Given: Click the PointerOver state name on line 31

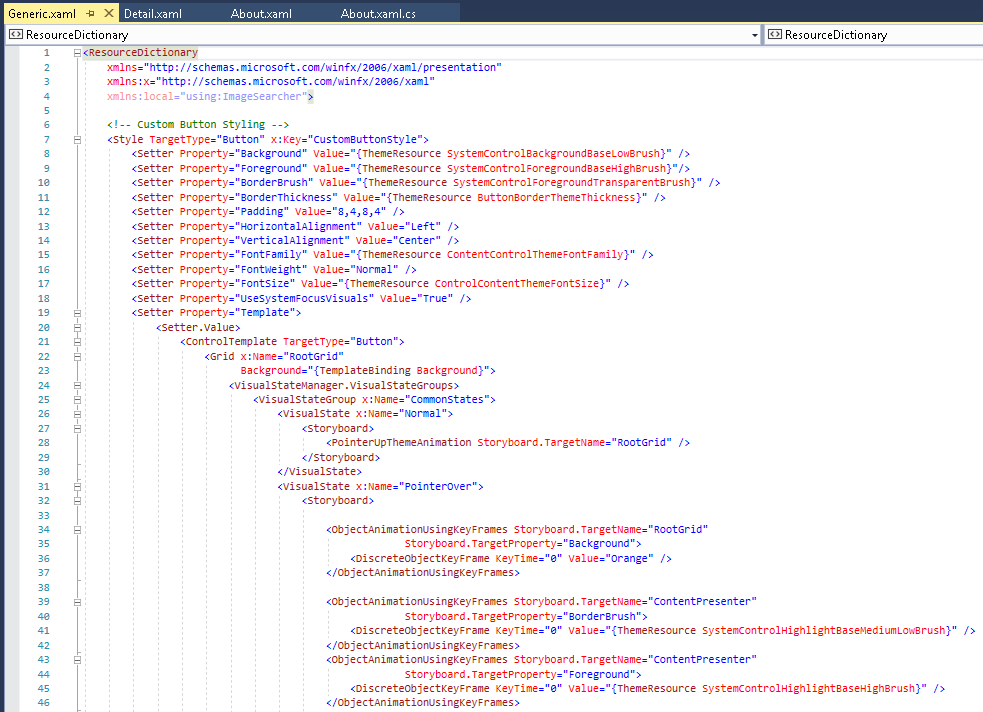Looking at the screenshot, I should coord(438,486).
